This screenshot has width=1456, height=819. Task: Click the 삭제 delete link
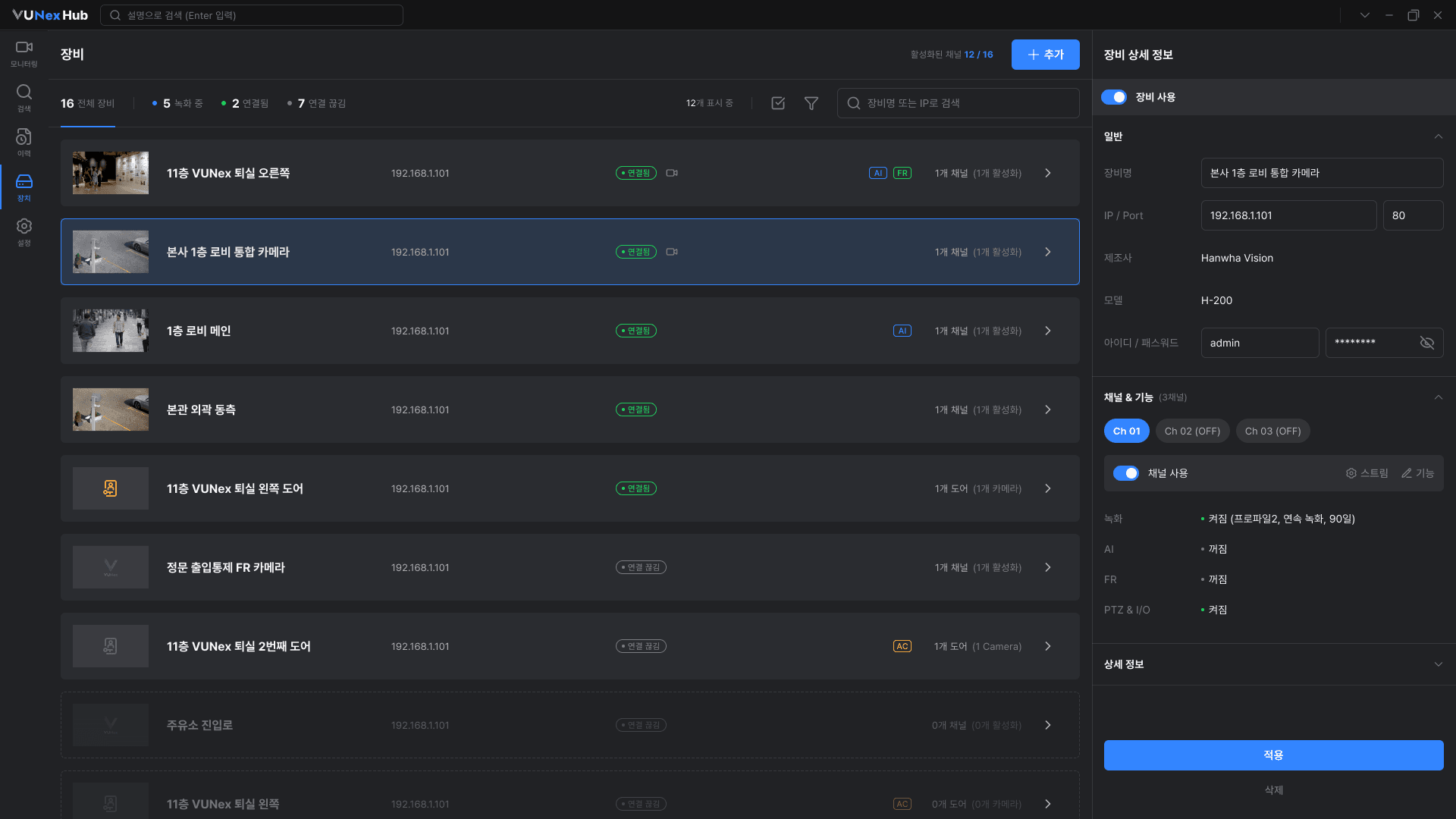point(1274,790)
